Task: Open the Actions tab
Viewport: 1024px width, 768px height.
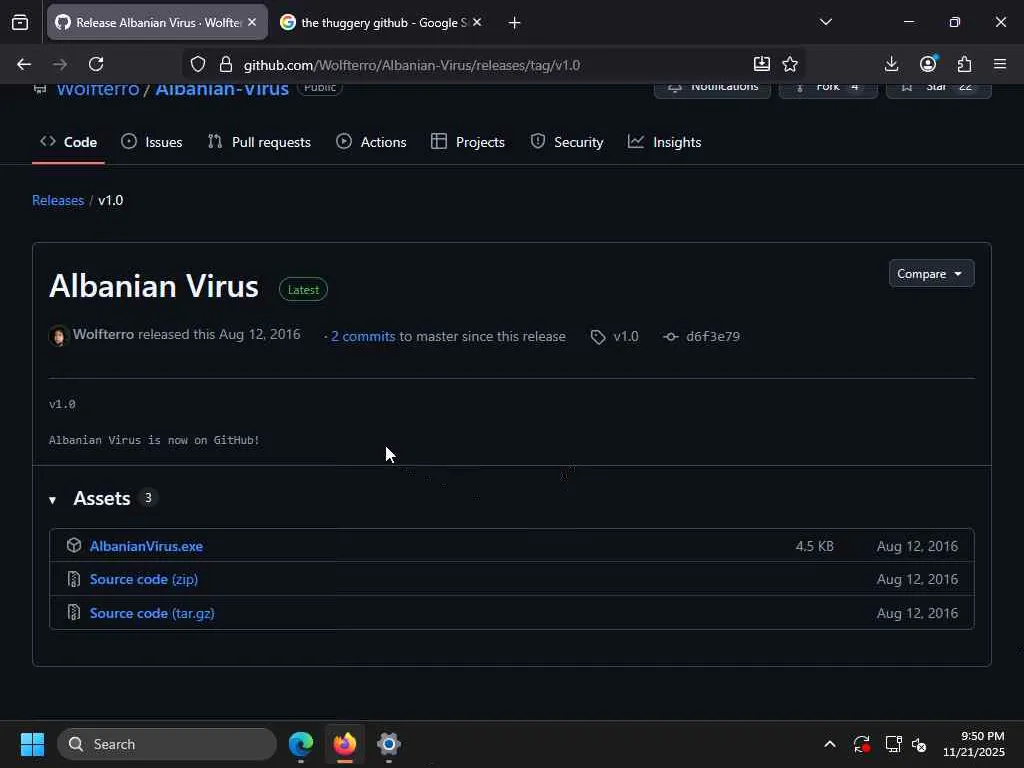Action: [x=371, y=142]
